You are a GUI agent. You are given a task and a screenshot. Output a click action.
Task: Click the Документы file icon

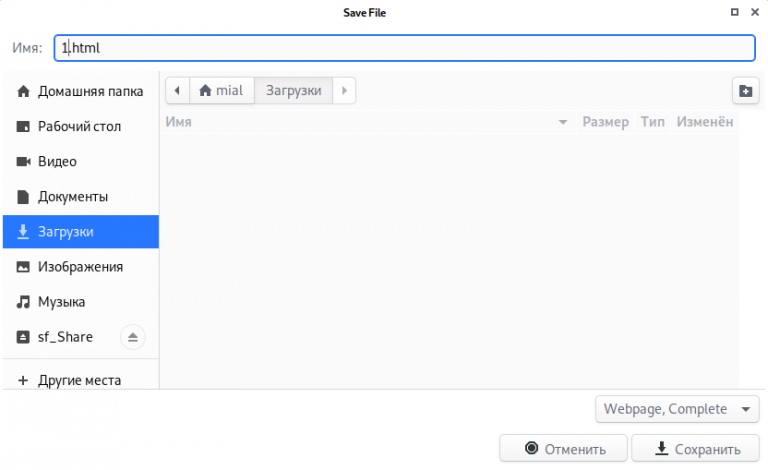coord(23,196)
